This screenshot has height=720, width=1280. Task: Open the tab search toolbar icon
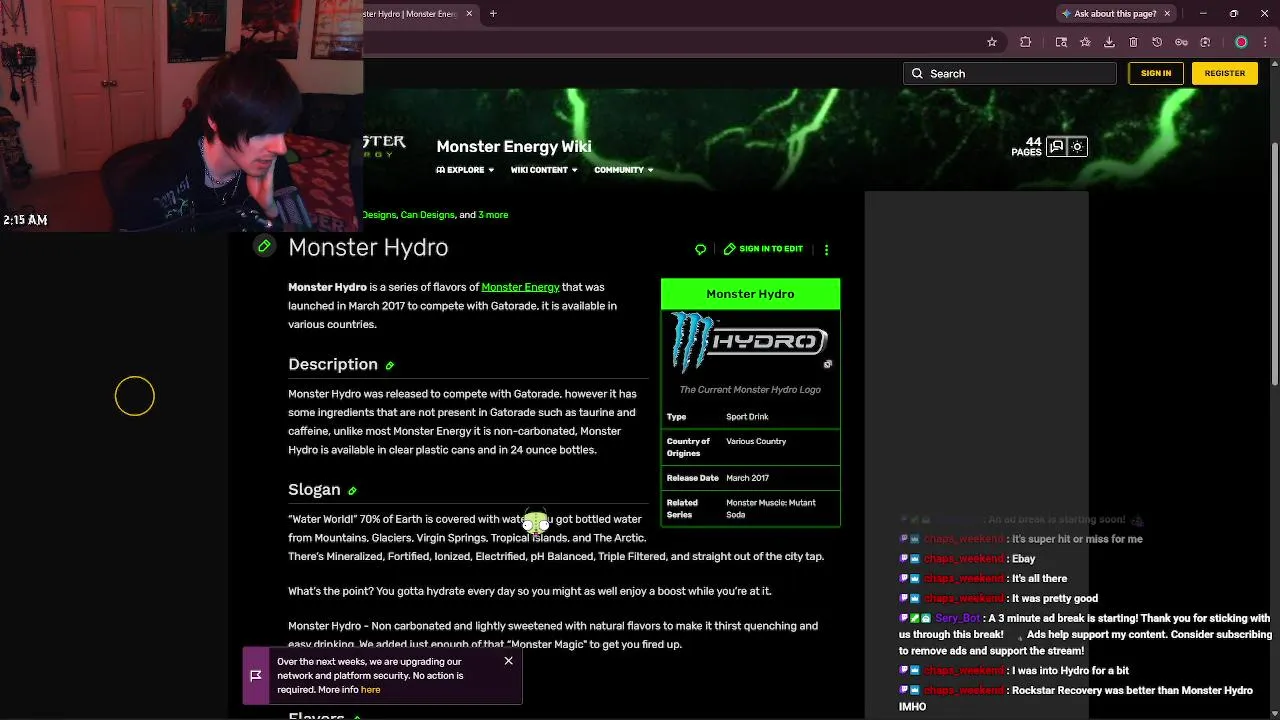tap(1061, 42)
